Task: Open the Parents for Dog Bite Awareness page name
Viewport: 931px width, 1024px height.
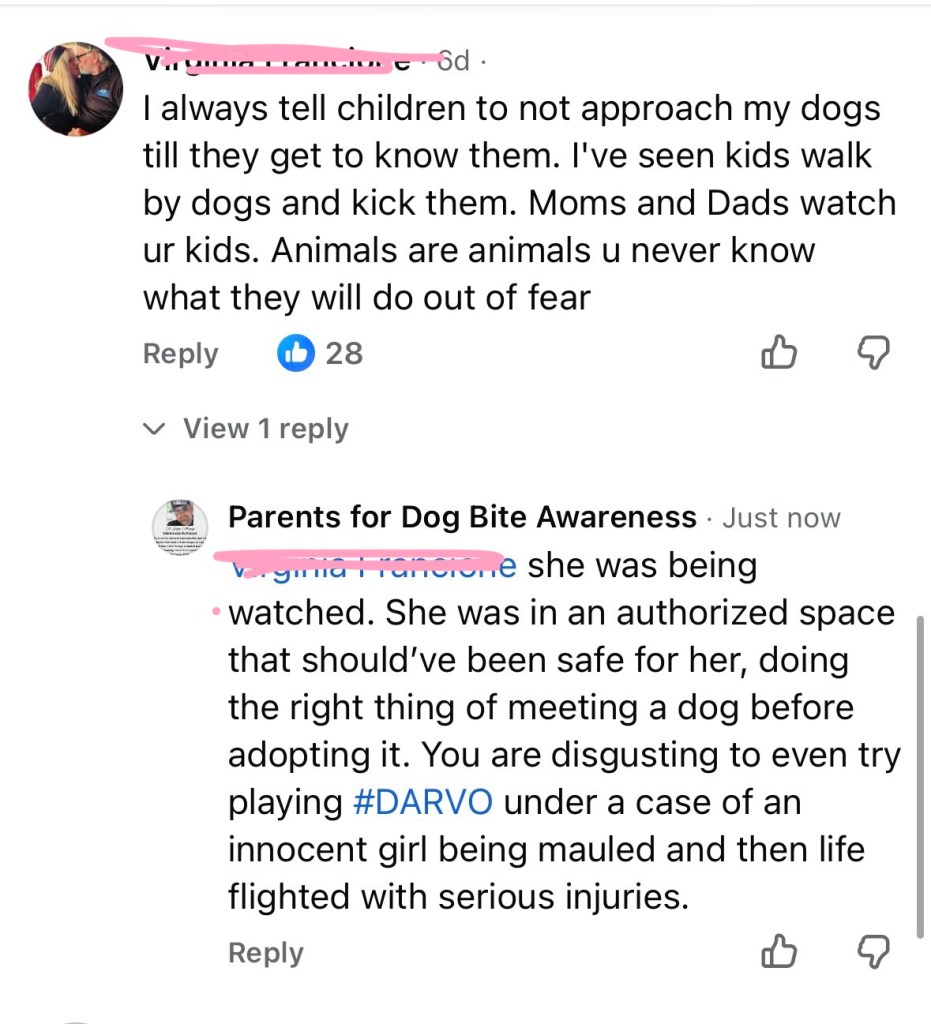Action: (462, 517)
